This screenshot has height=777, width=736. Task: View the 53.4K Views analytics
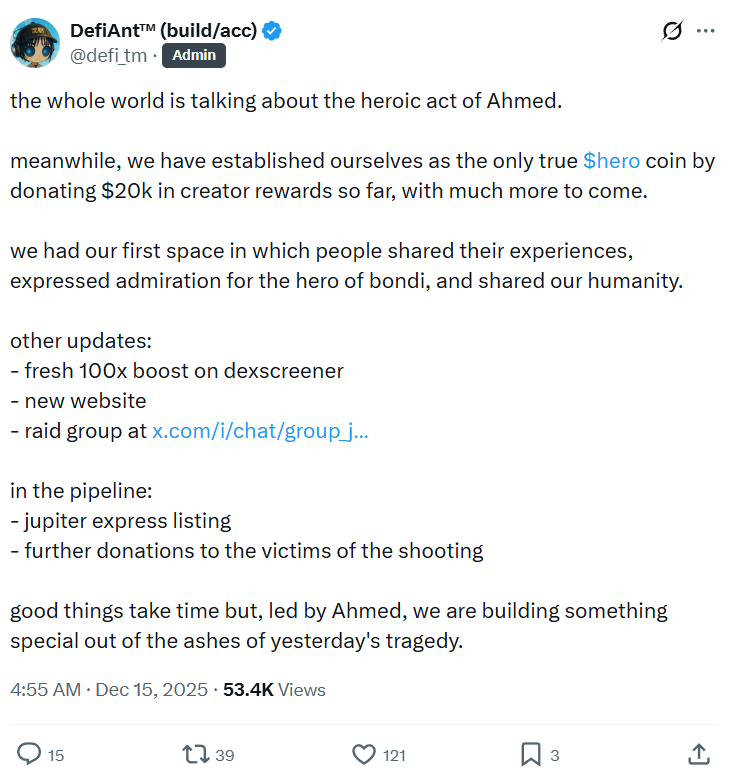274,690
